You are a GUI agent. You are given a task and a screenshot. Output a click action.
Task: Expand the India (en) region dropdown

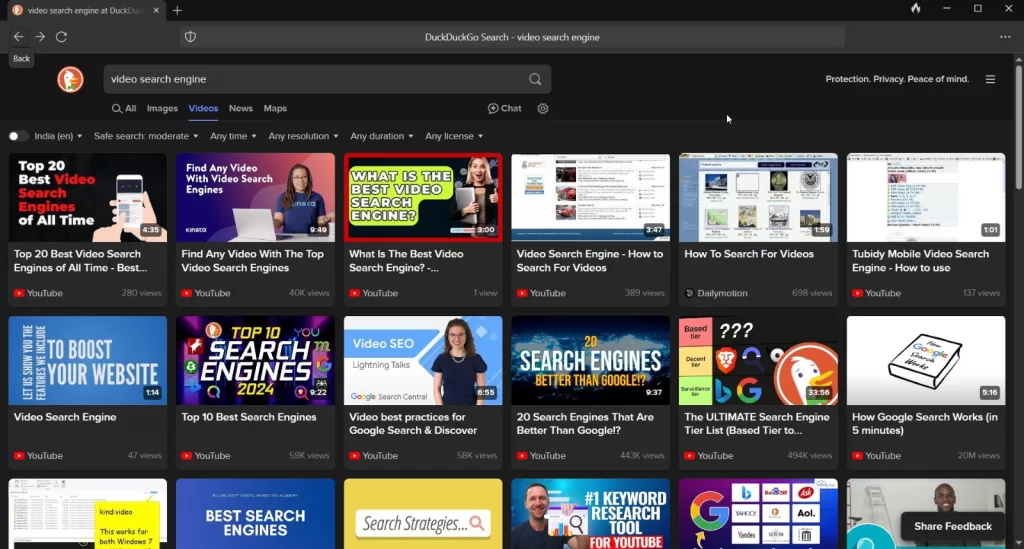coord(58,136)
